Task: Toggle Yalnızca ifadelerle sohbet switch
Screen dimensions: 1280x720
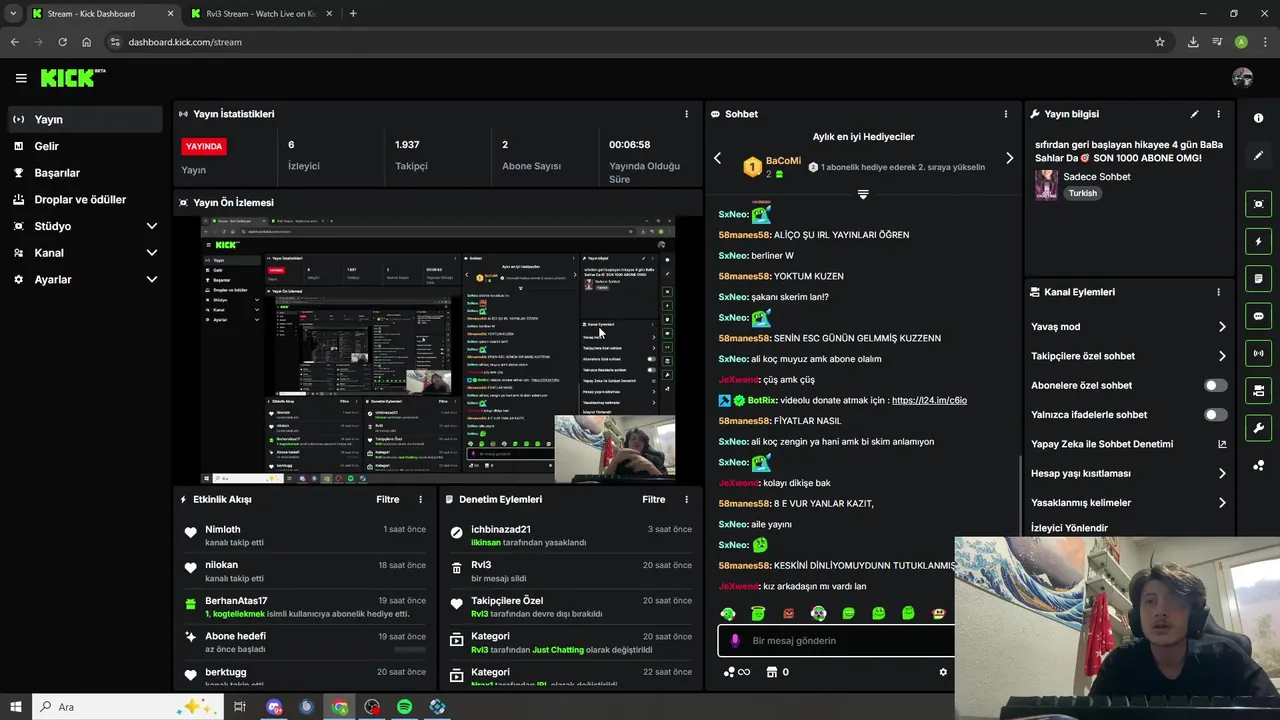Action: (x=1215, y=414)
